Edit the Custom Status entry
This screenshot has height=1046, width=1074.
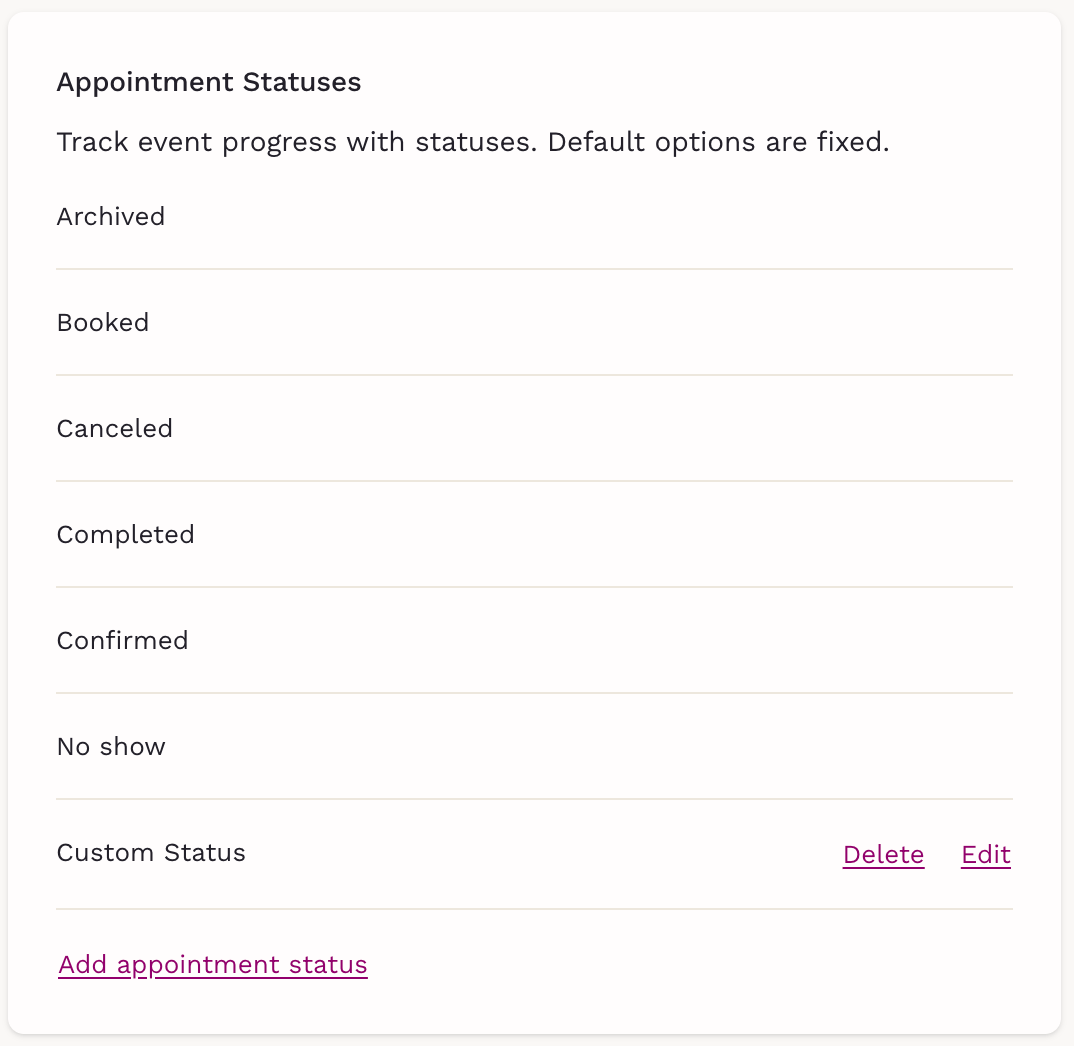pos(986,855)
